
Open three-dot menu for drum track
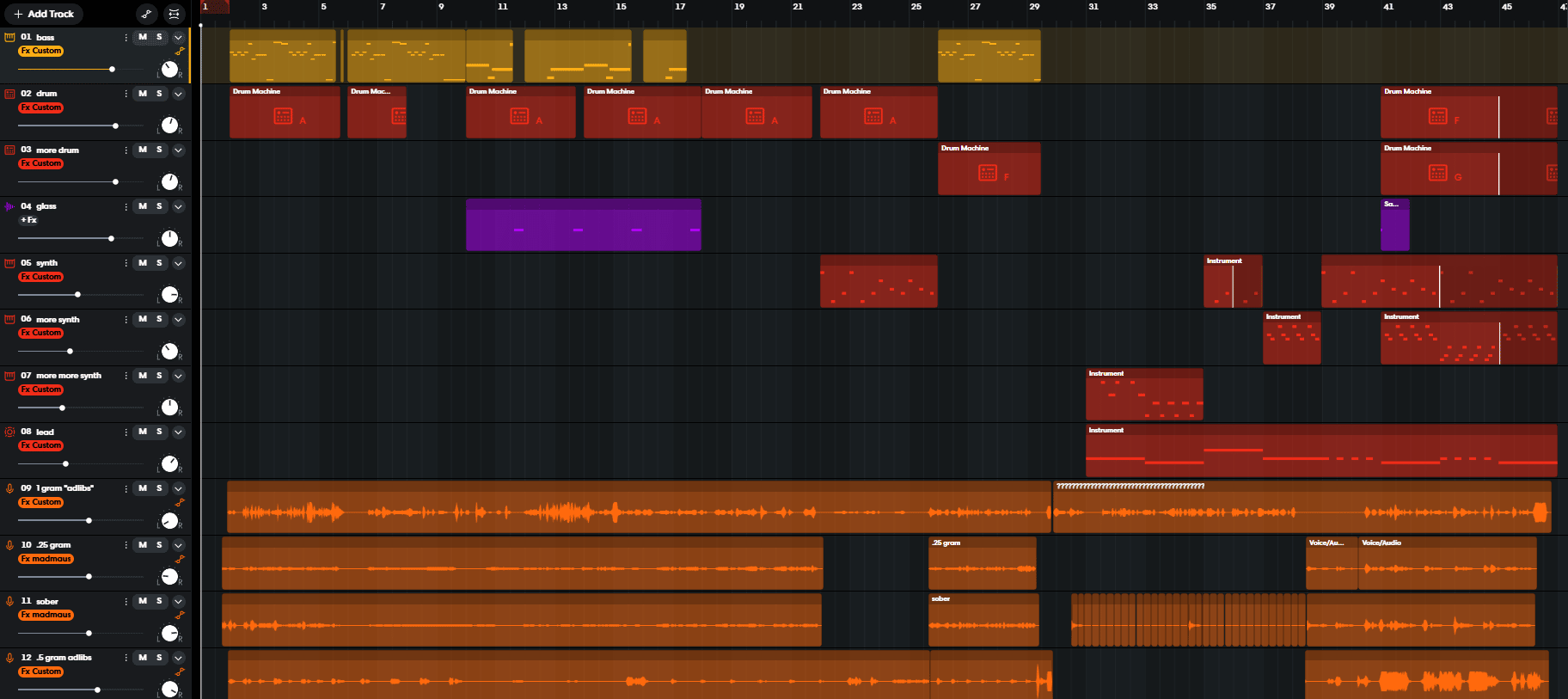(126, 94)
